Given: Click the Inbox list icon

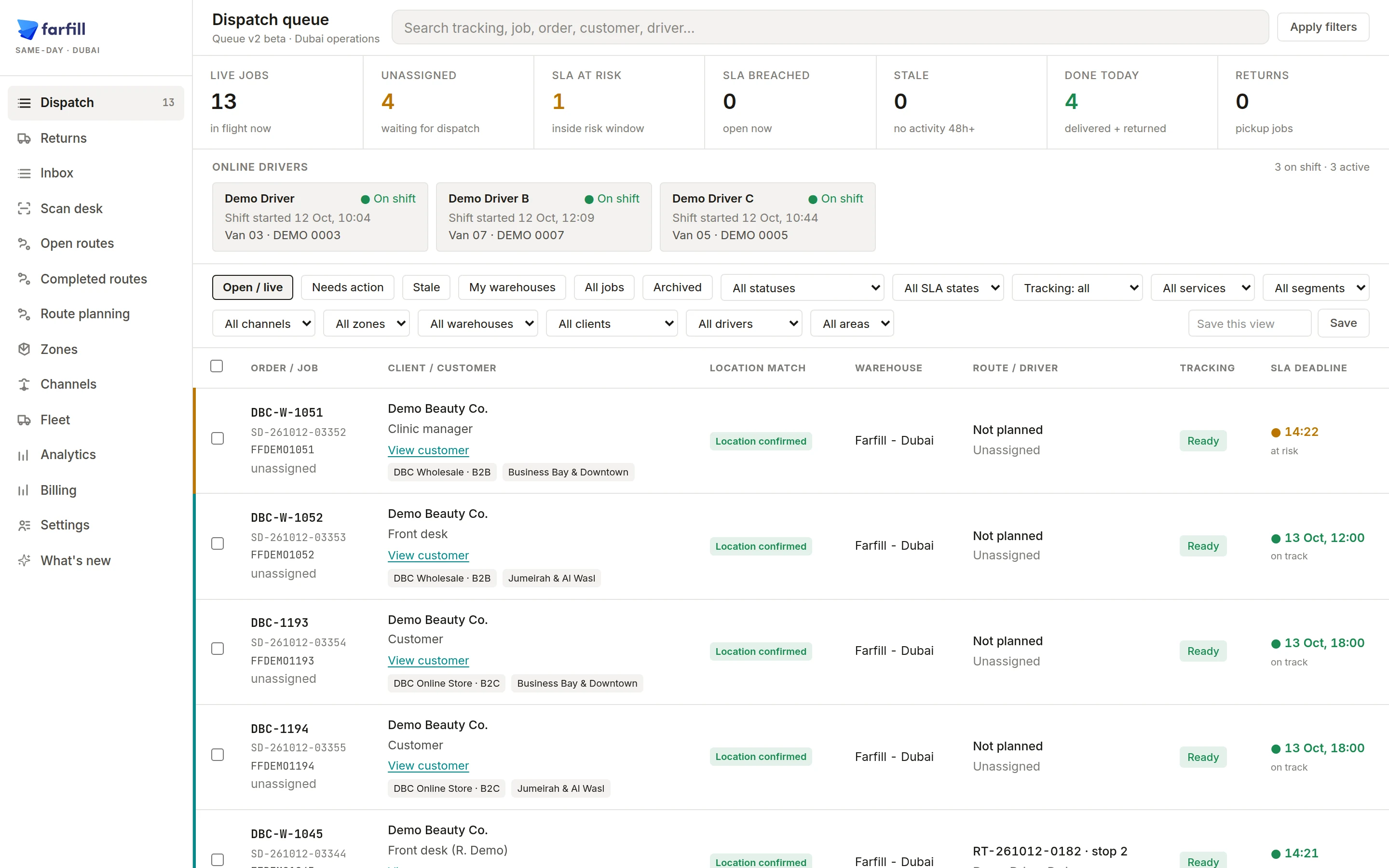Looking at the screenshot, I should (24, 174).
